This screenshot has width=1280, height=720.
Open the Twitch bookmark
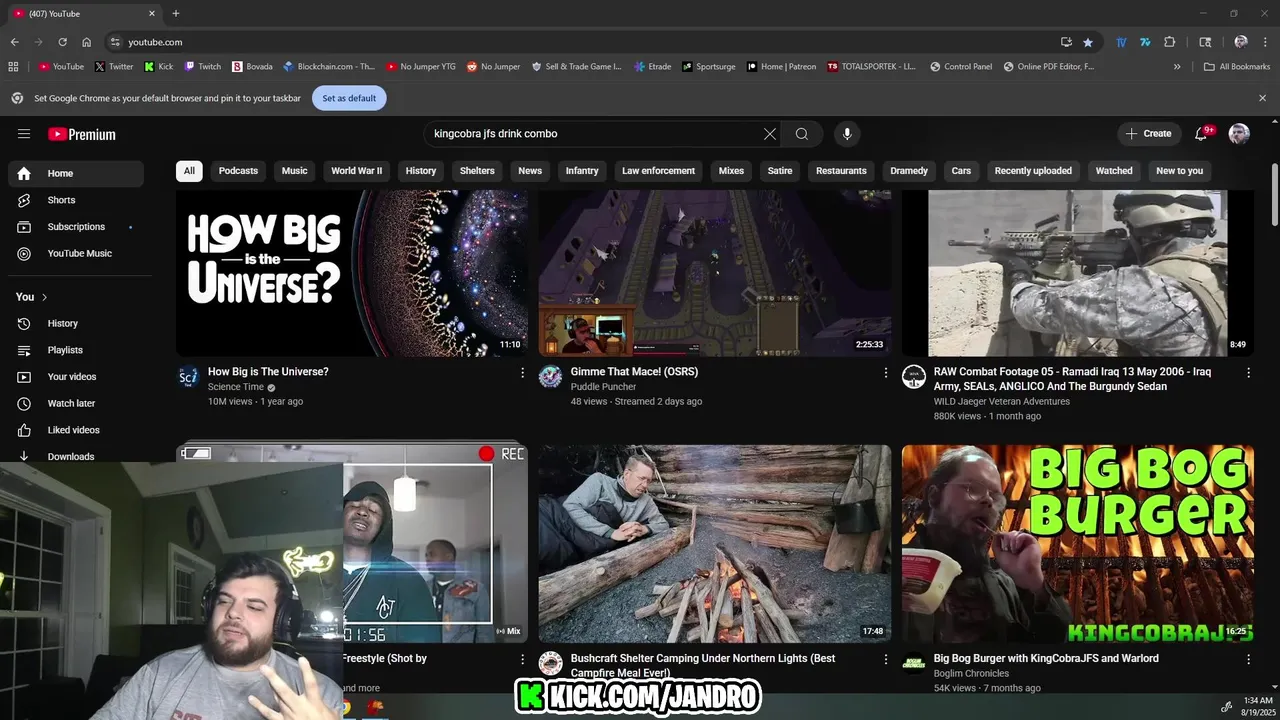tap(203, 67)
